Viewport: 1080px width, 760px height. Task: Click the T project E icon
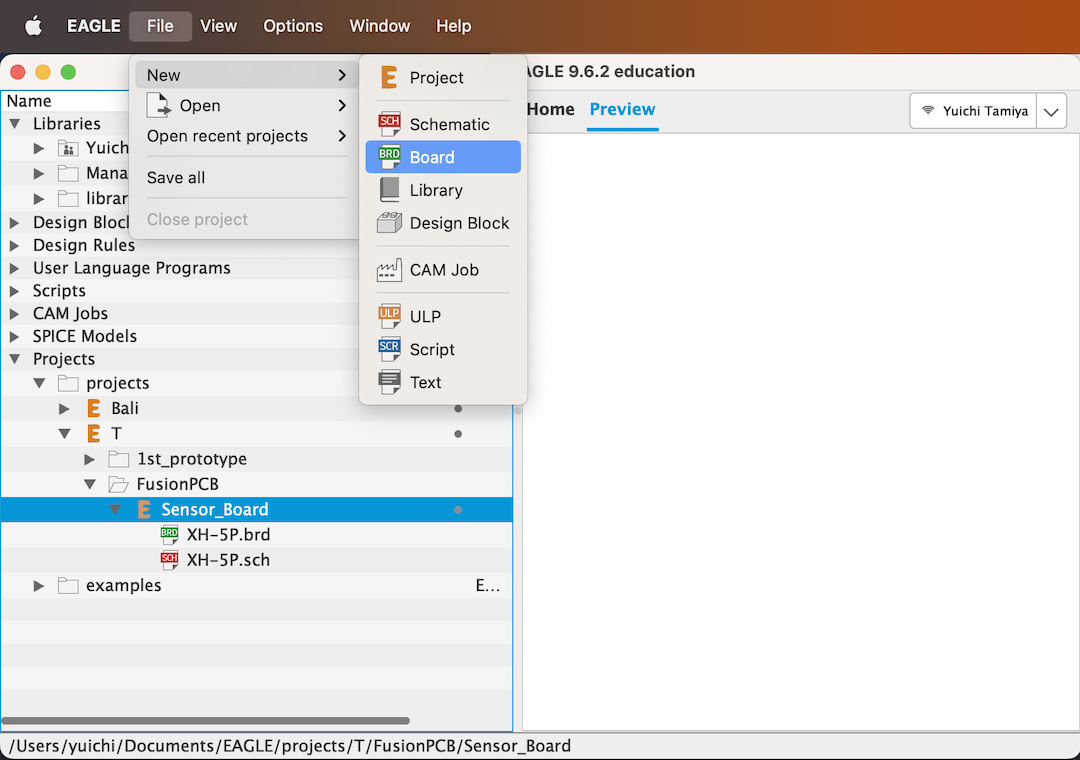click(x=94, y=433)
